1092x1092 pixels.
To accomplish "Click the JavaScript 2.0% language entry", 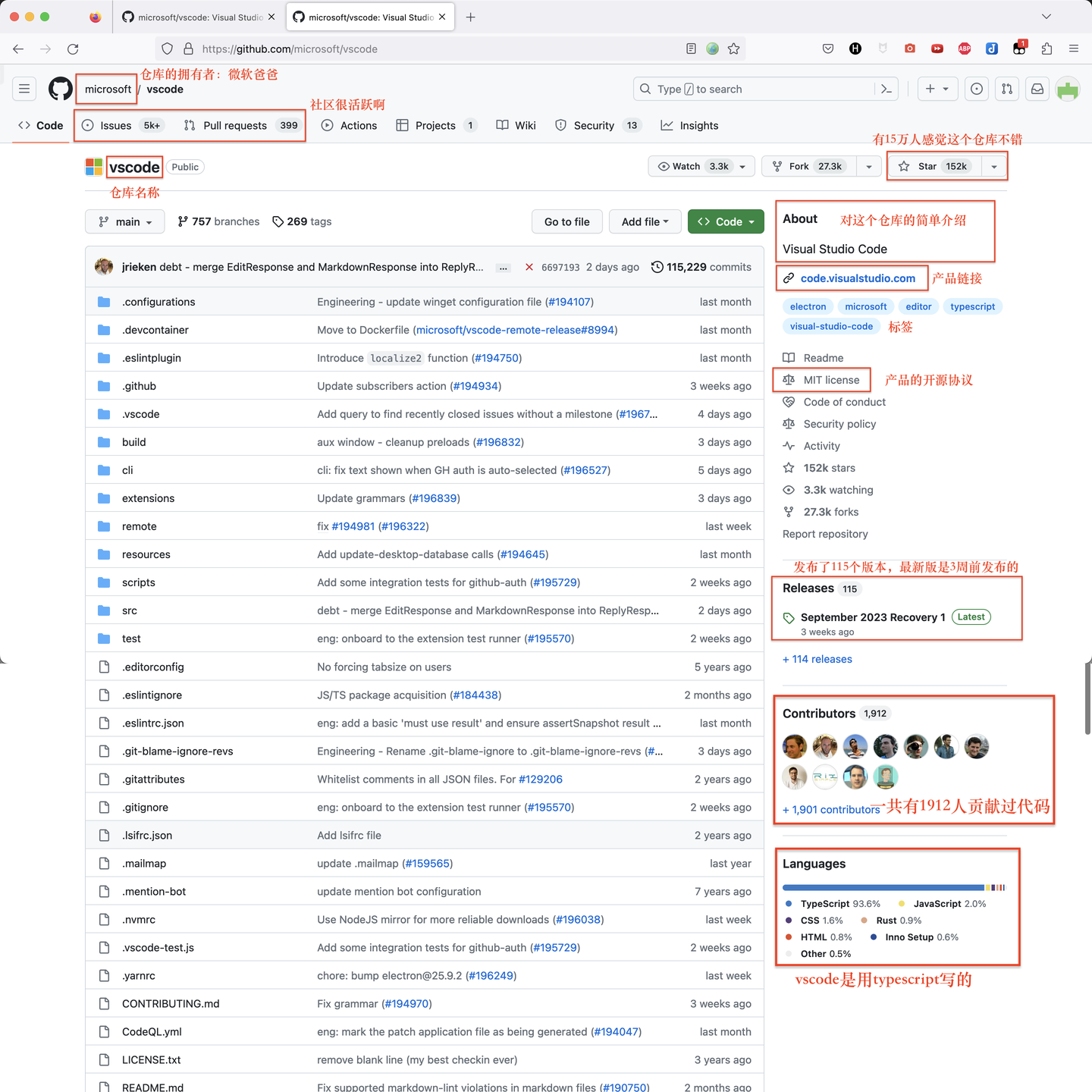I will 943,904.
